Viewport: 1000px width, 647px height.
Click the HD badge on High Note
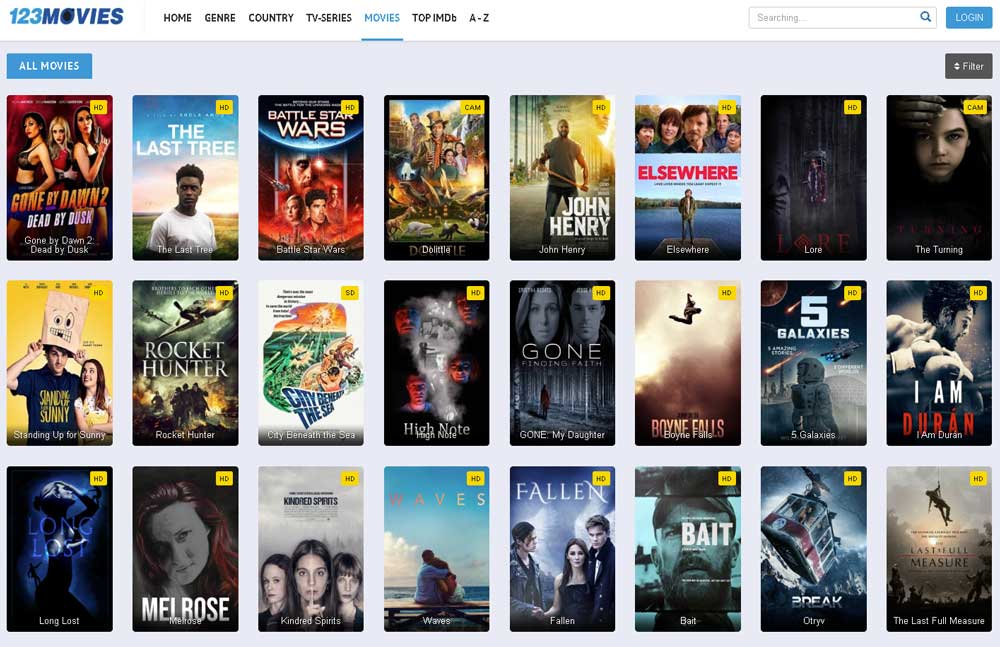coord(475,293)
